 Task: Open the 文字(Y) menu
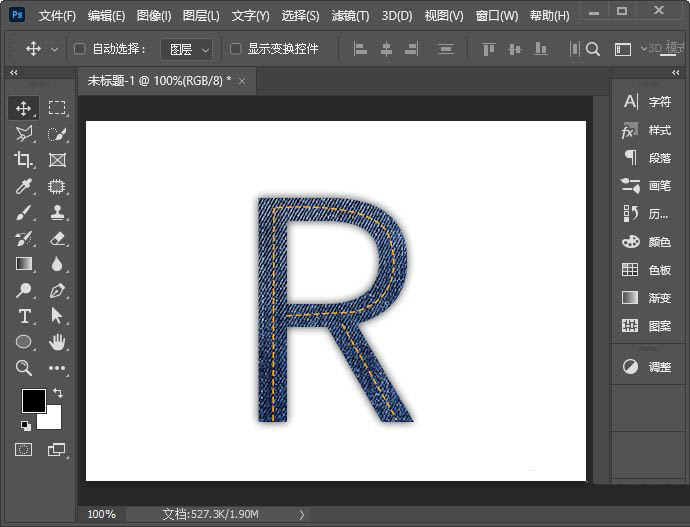250,16
